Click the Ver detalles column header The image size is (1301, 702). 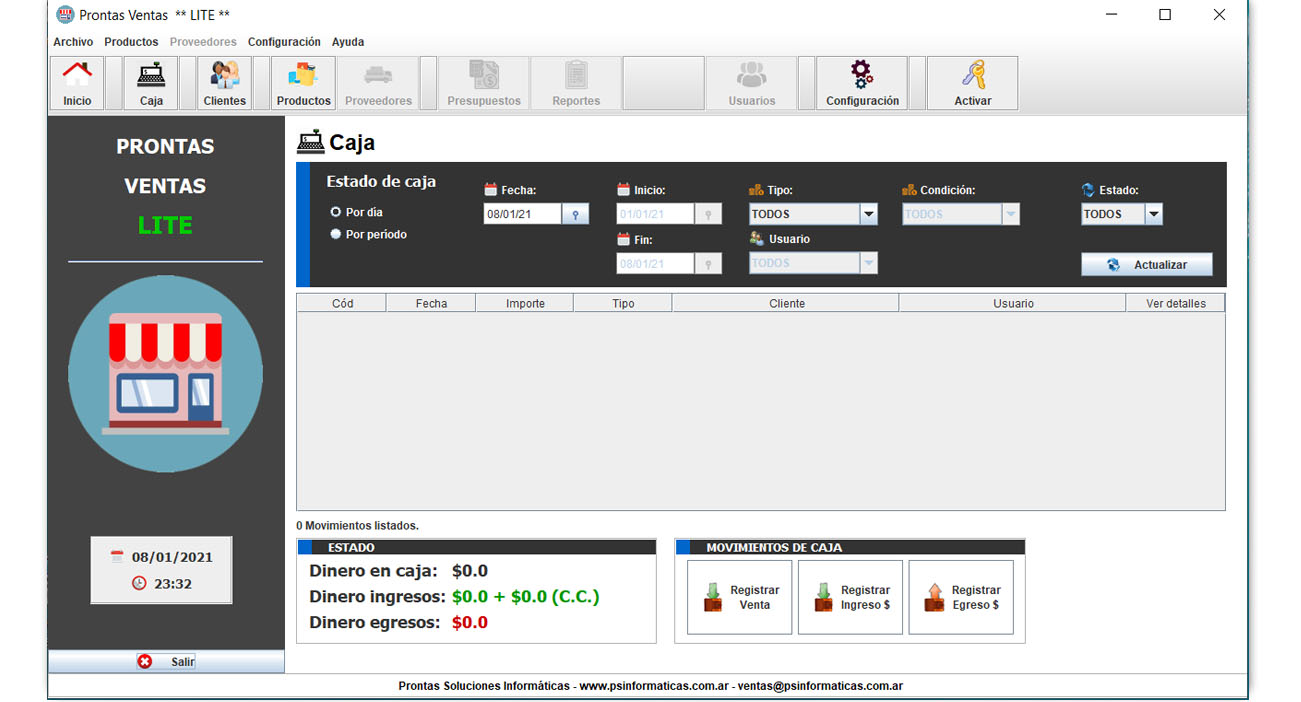[x=1175, y=303]
